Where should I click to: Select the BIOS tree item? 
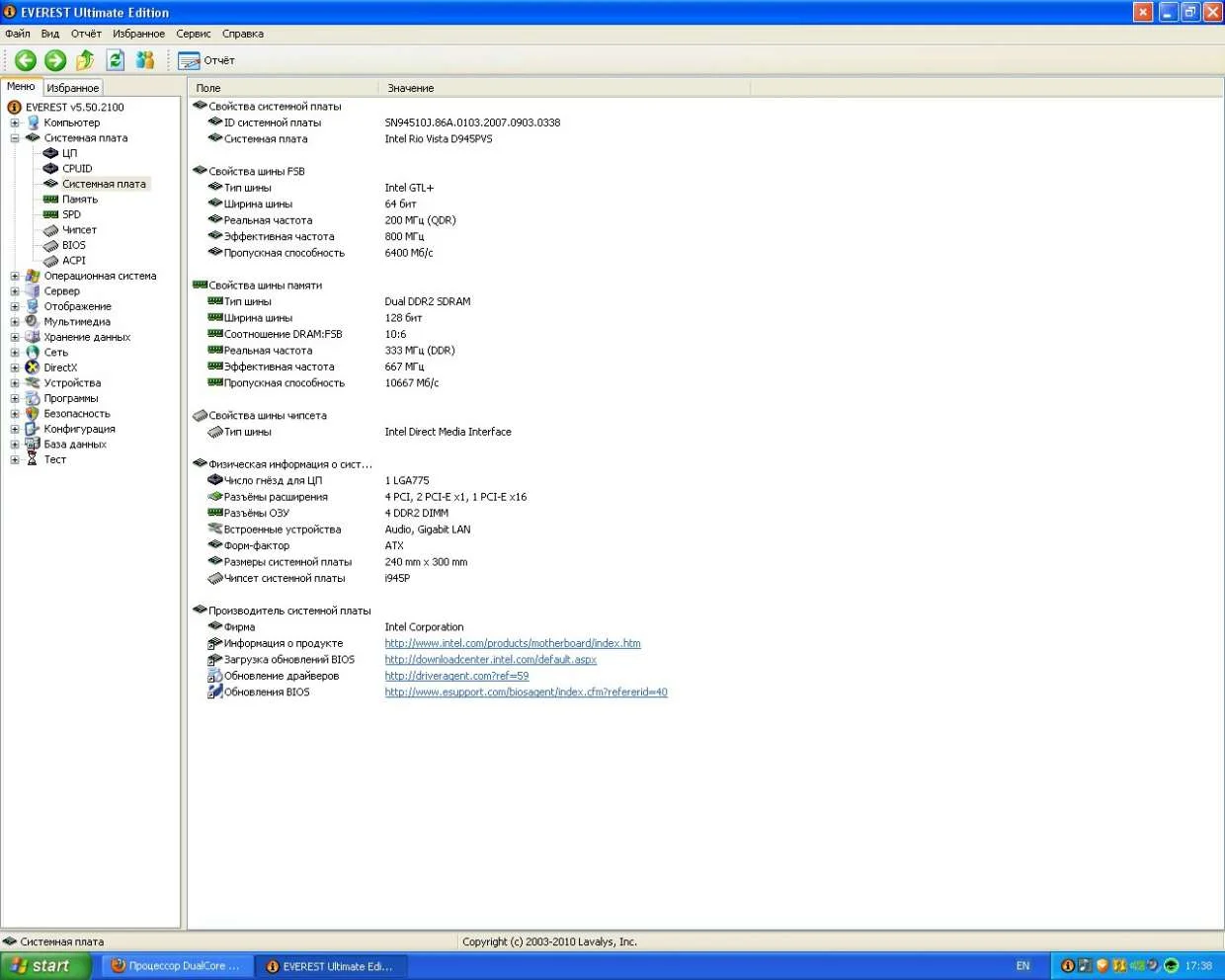[74, 245]
